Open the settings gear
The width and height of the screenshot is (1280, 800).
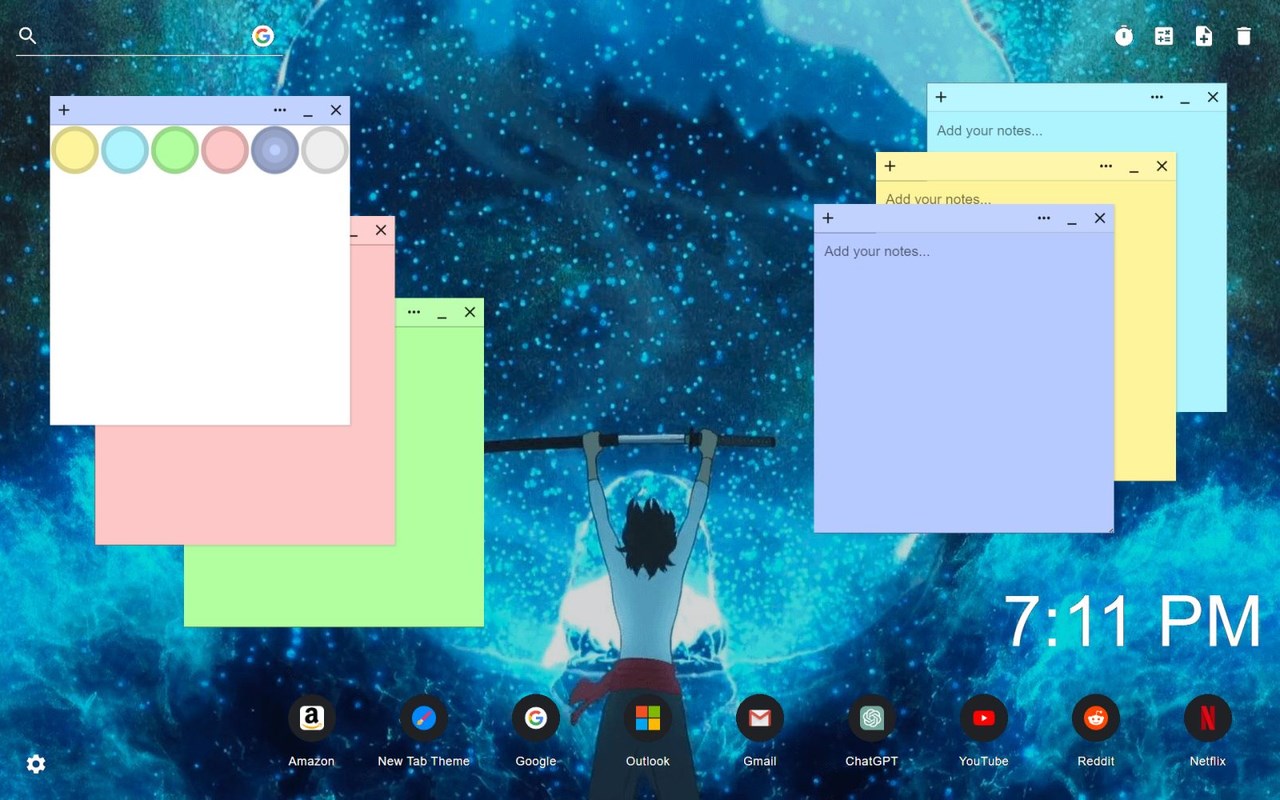(x=36, y=764)
